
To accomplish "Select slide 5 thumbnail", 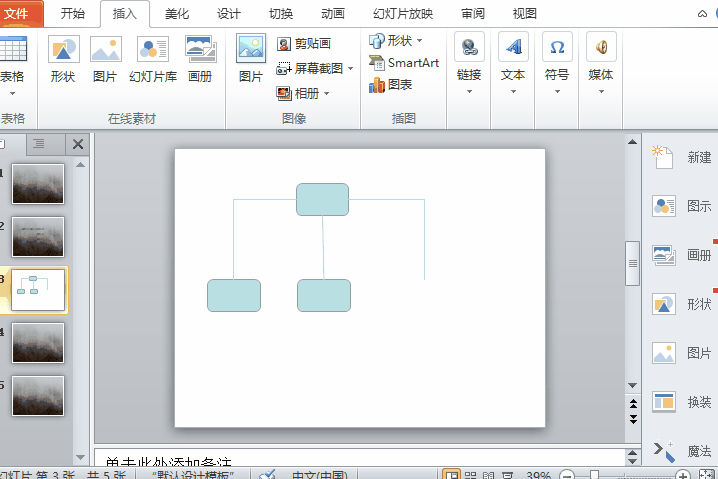I will [x=38, y=396].
